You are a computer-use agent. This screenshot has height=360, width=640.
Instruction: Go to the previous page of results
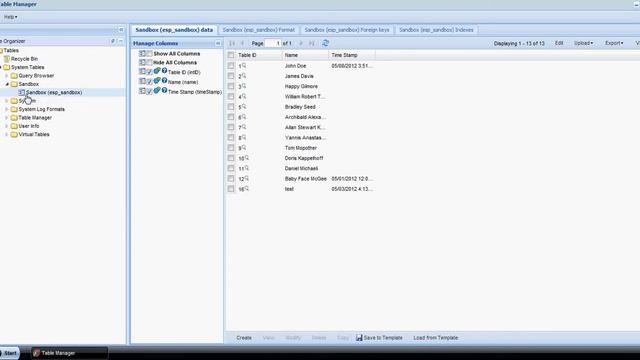[x=242, y=43]
